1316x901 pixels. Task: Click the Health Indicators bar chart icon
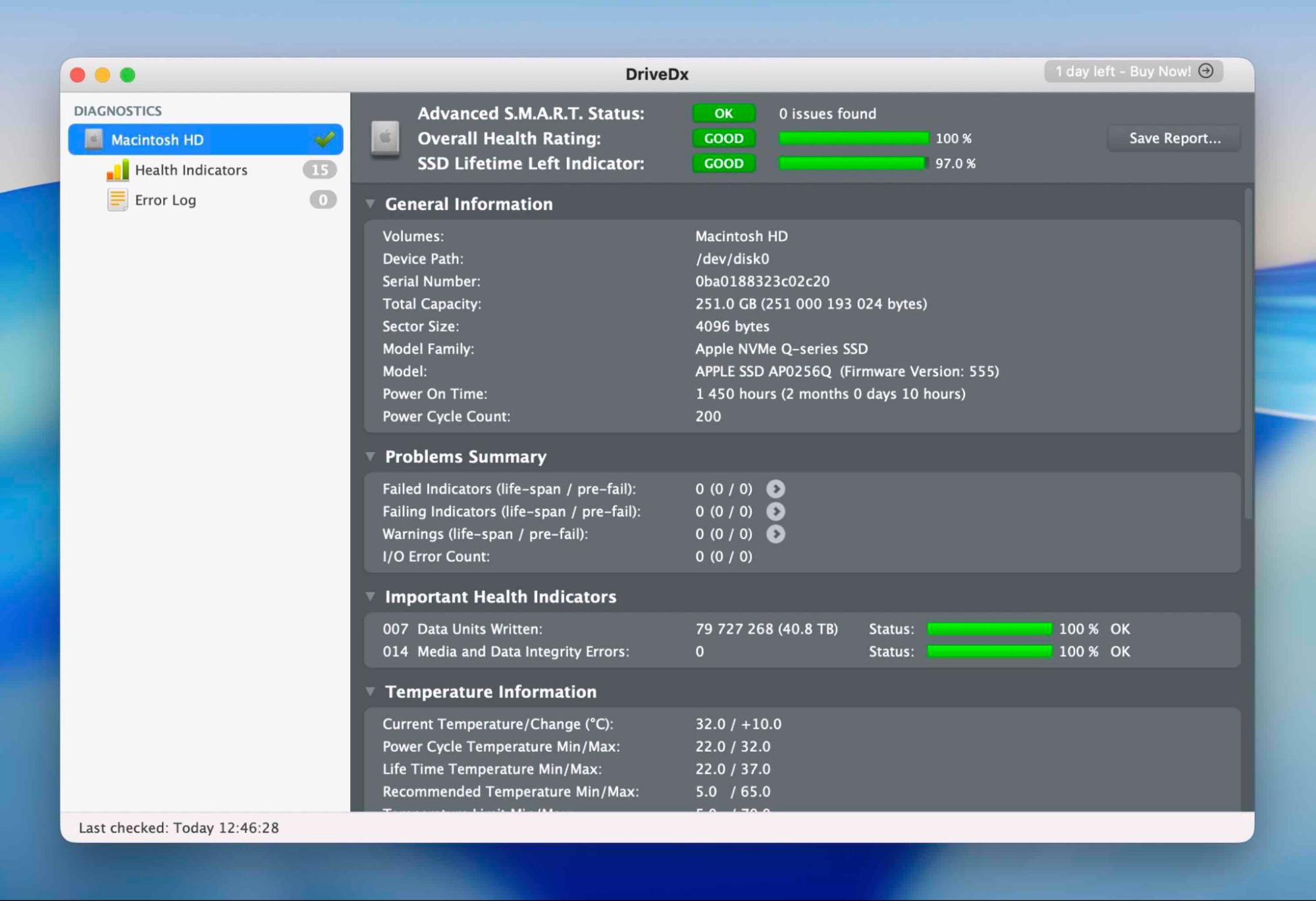point(117,170)
